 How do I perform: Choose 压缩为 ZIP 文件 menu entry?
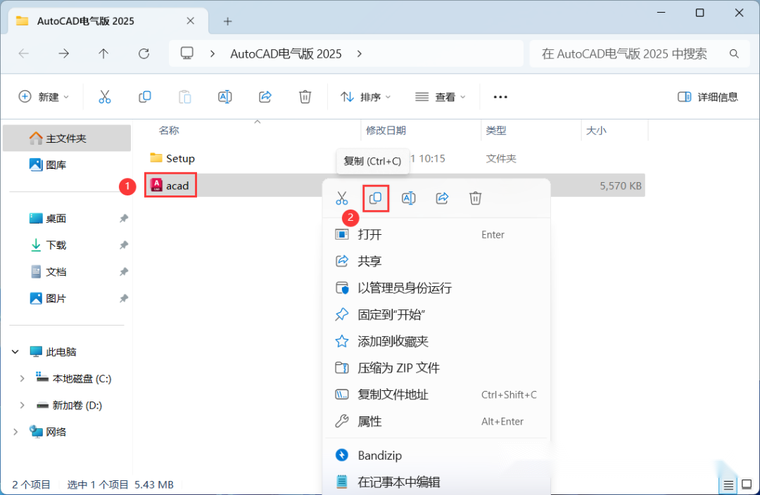tap(398, 368)
